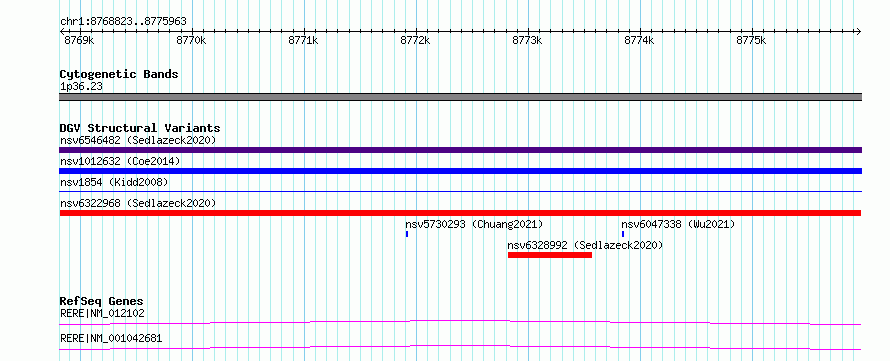Click the chr1:8768823..8775963 coordinate label

coord(123,22)
